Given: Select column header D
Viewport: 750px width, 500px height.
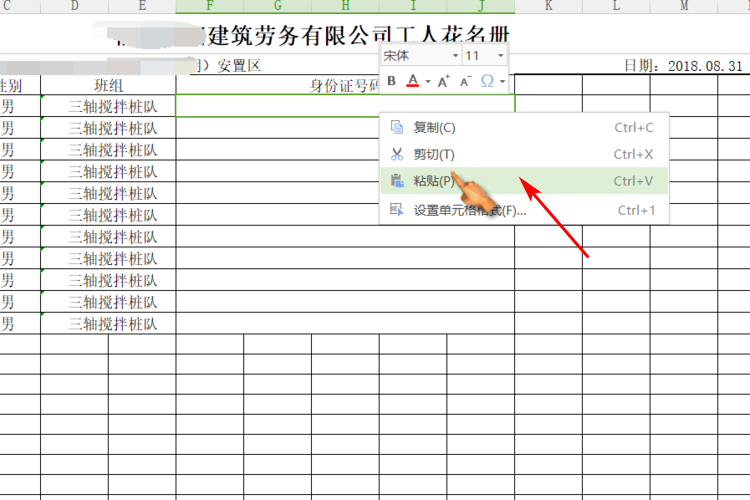Looking at the screenshot, I should [74, 6].
